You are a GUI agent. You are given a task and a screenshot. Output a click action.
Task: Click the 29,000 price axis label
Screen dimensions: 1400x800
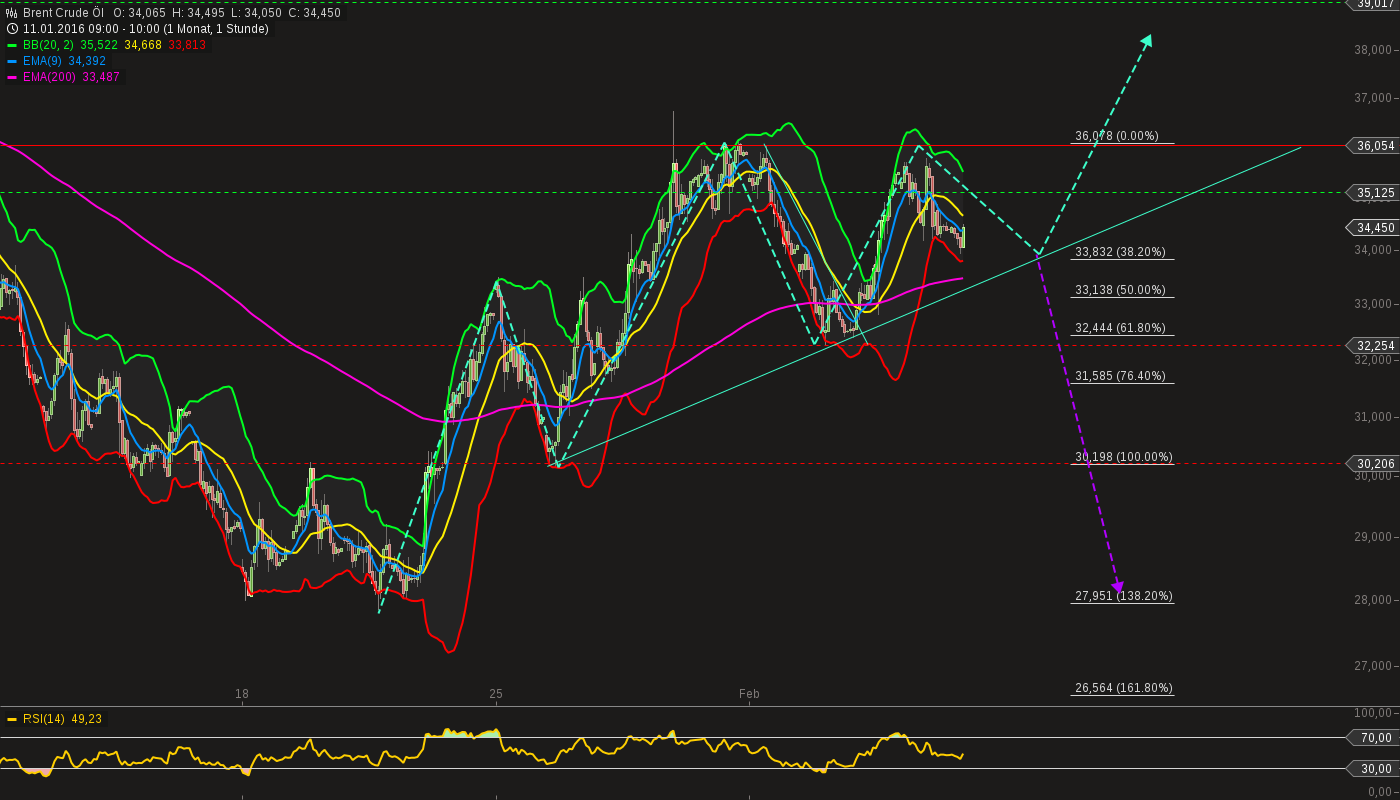[1375, 537]
